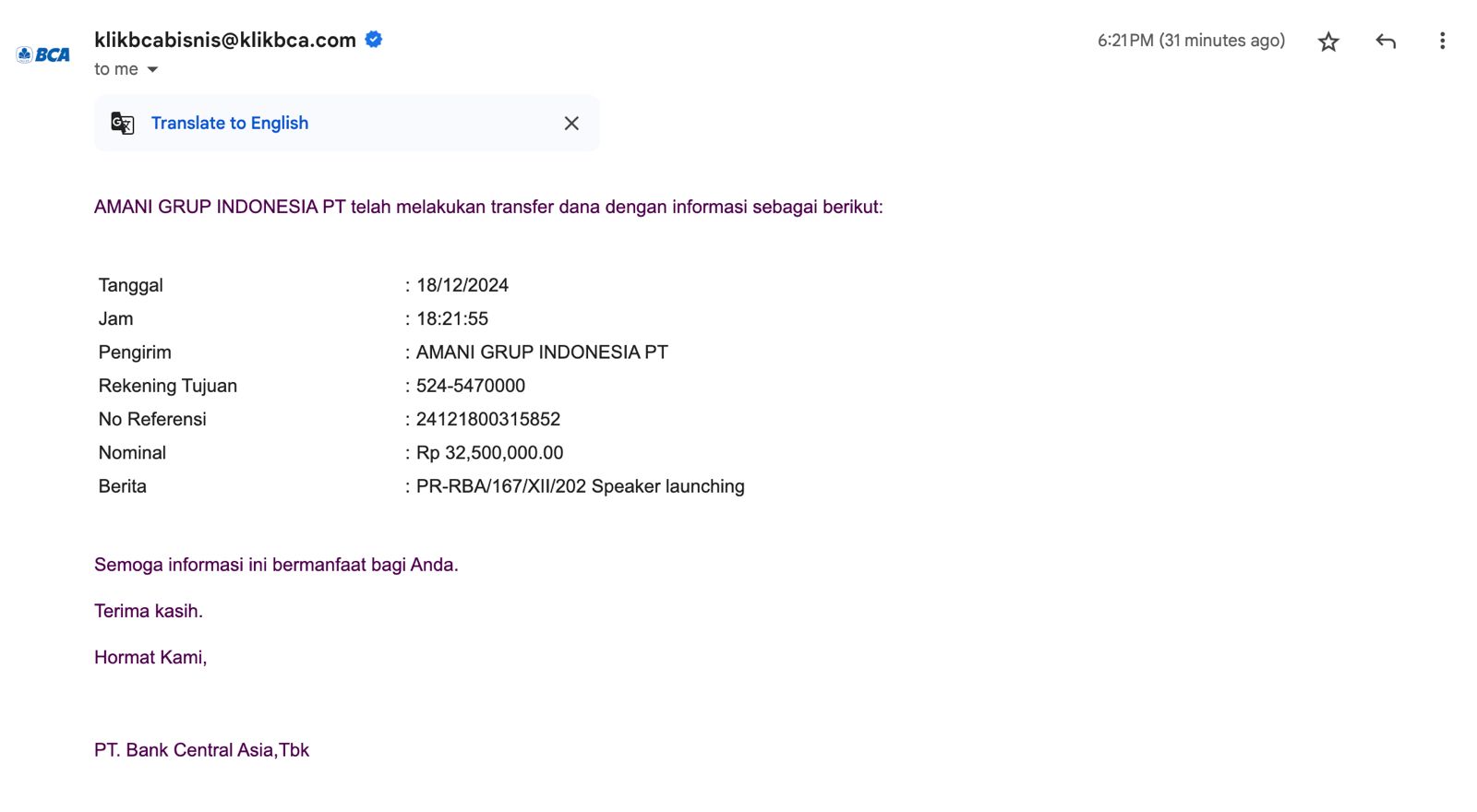Click the reply arrow icon

(1386, 41)
